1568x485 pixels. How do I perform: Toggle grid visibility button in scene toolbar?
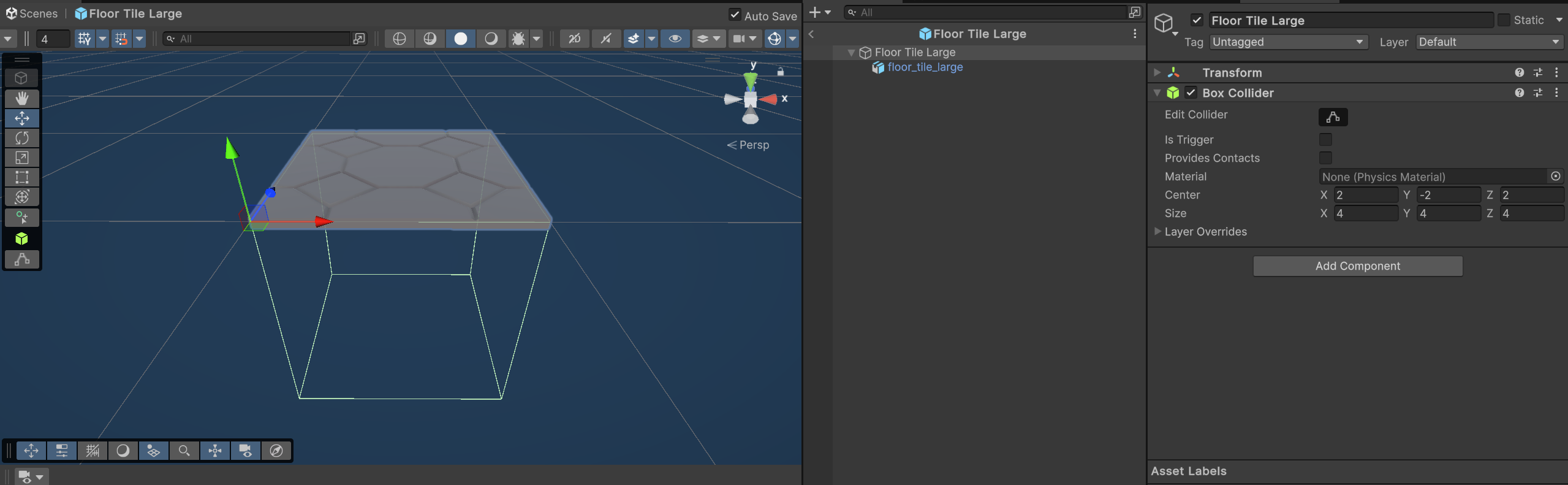(85, 39)
